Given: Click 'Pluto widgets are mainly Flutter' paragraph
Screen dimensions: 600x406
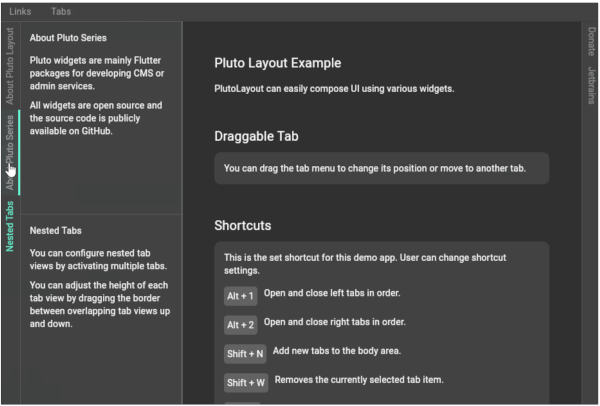Looking at the screenshot, I should pyautogui.click(x=97, y=73).
